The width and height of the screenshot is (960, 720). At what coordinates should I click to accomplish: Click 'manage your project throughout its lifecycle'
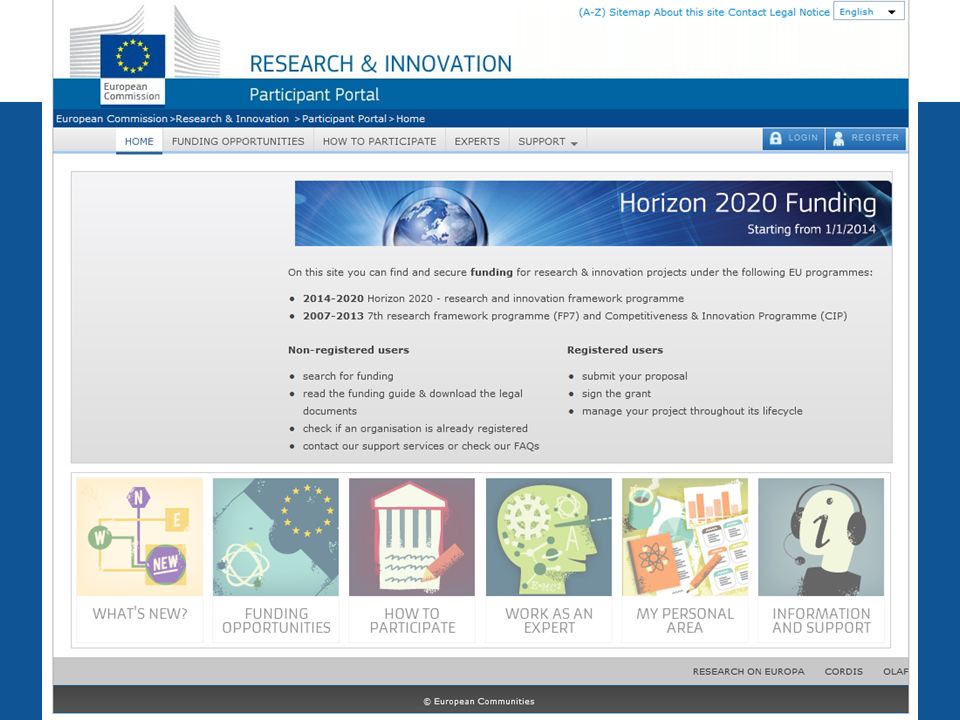click(x=692, y=411)
